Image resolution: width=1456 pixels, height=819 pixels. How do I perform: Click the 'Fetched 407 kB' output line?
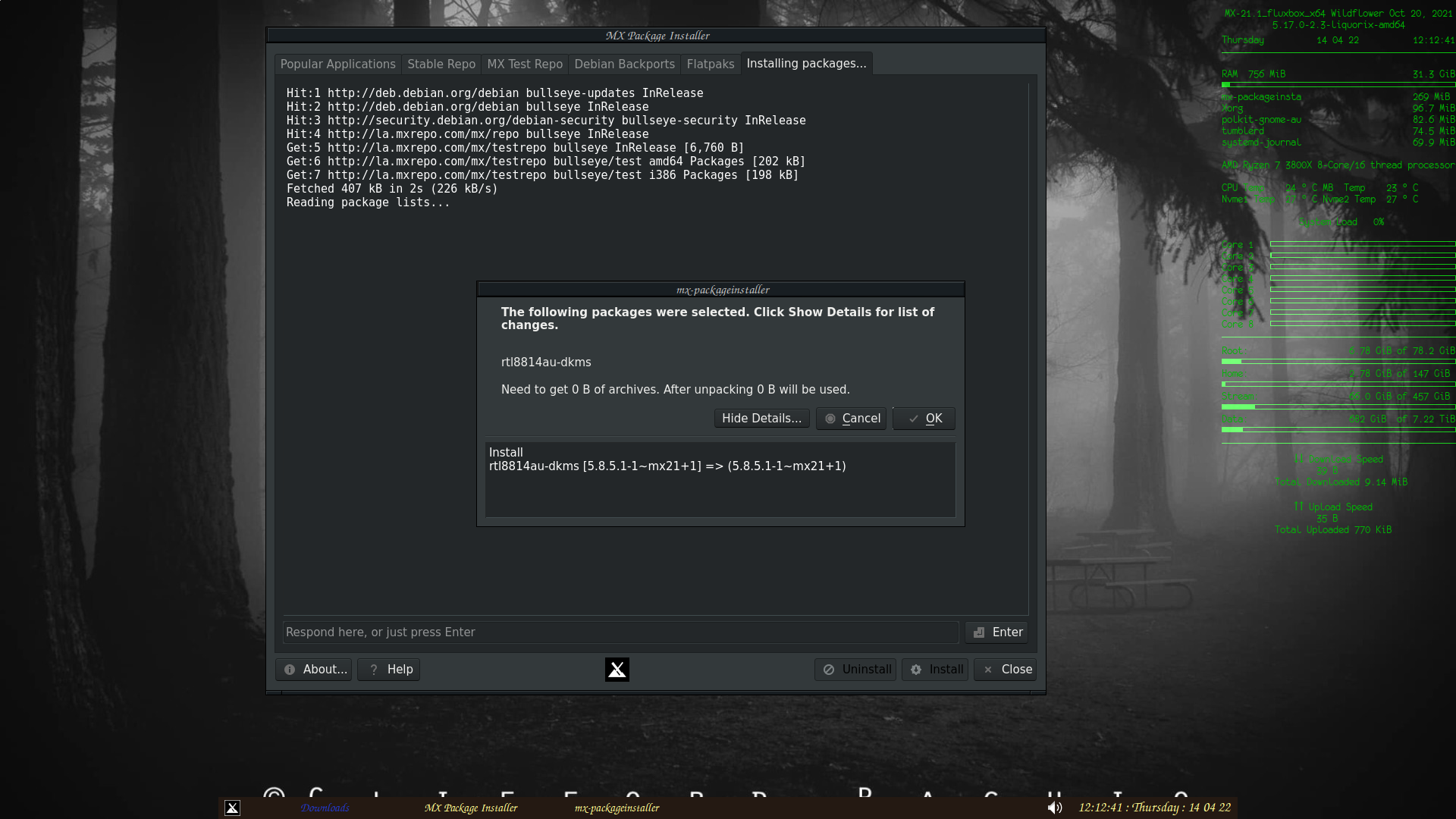pyautogui.click(x=392, y=189)
